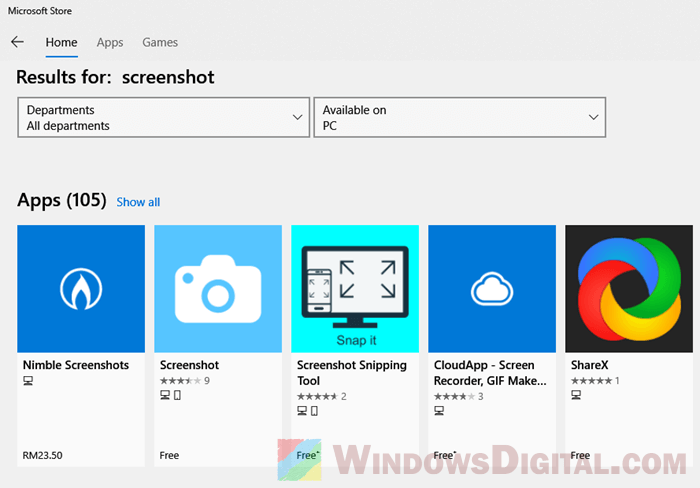Open the Nimble Screenshots title
Screen dimensions: 700x488
click(x=76, y=365)
